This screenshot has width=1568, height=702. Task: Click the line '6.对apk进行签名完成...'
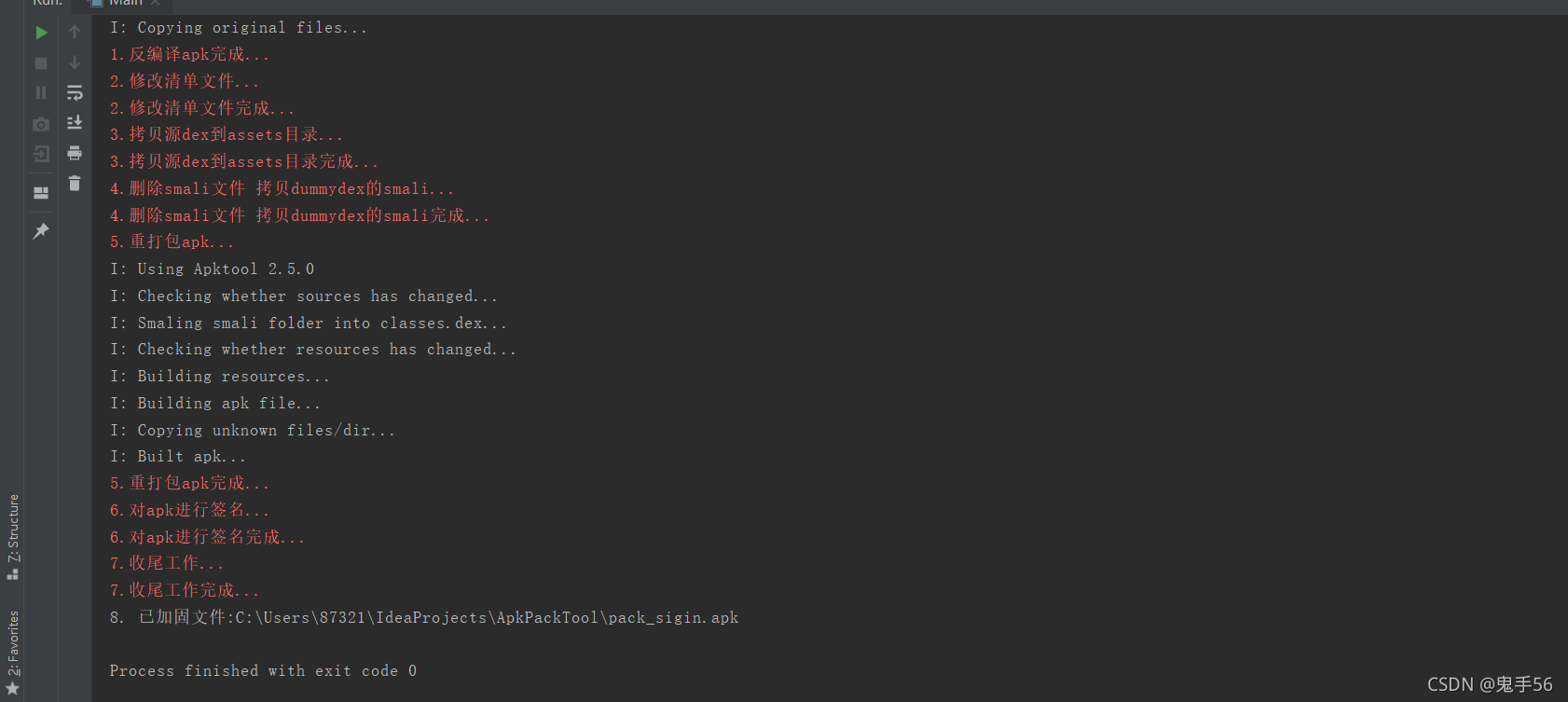point(207,538)
